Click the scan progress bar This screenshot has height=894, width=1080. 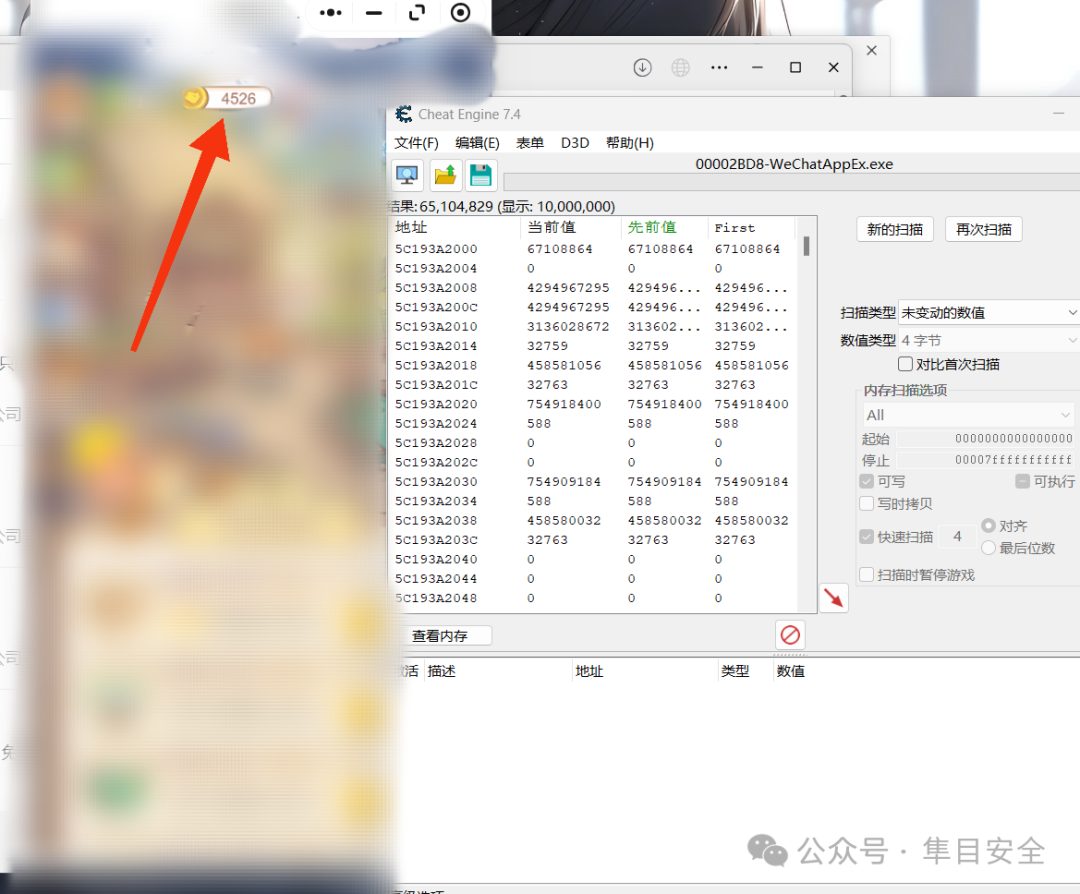point(791,182)
